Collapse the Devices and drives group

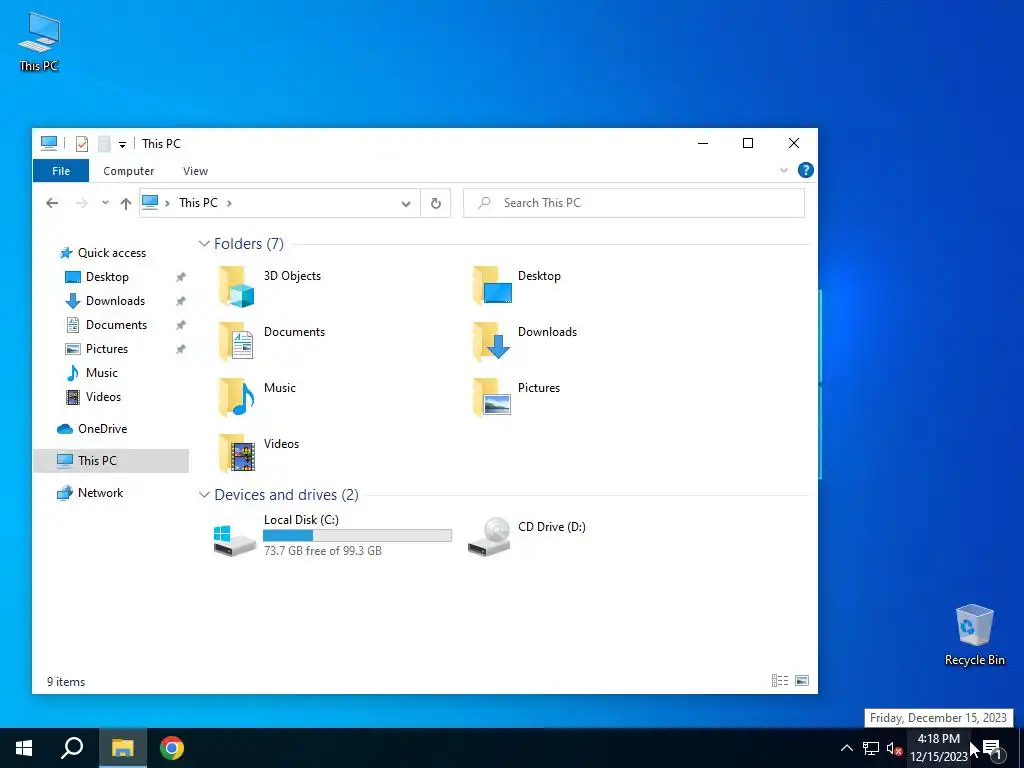coord(204,494)
